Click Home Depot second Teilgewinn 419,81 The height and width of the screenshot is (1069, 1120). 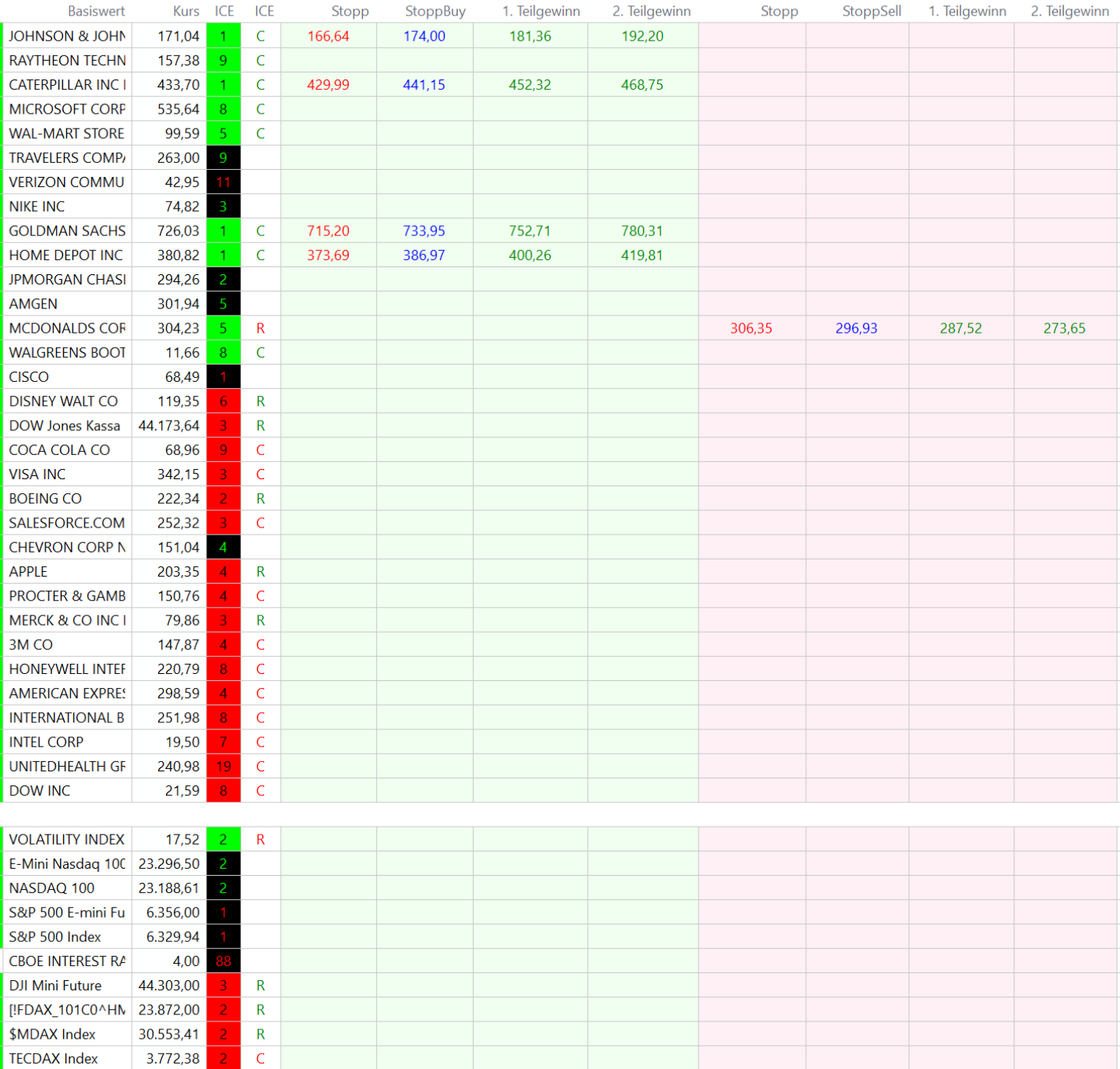pyautogui.click(x=642, y=255)
